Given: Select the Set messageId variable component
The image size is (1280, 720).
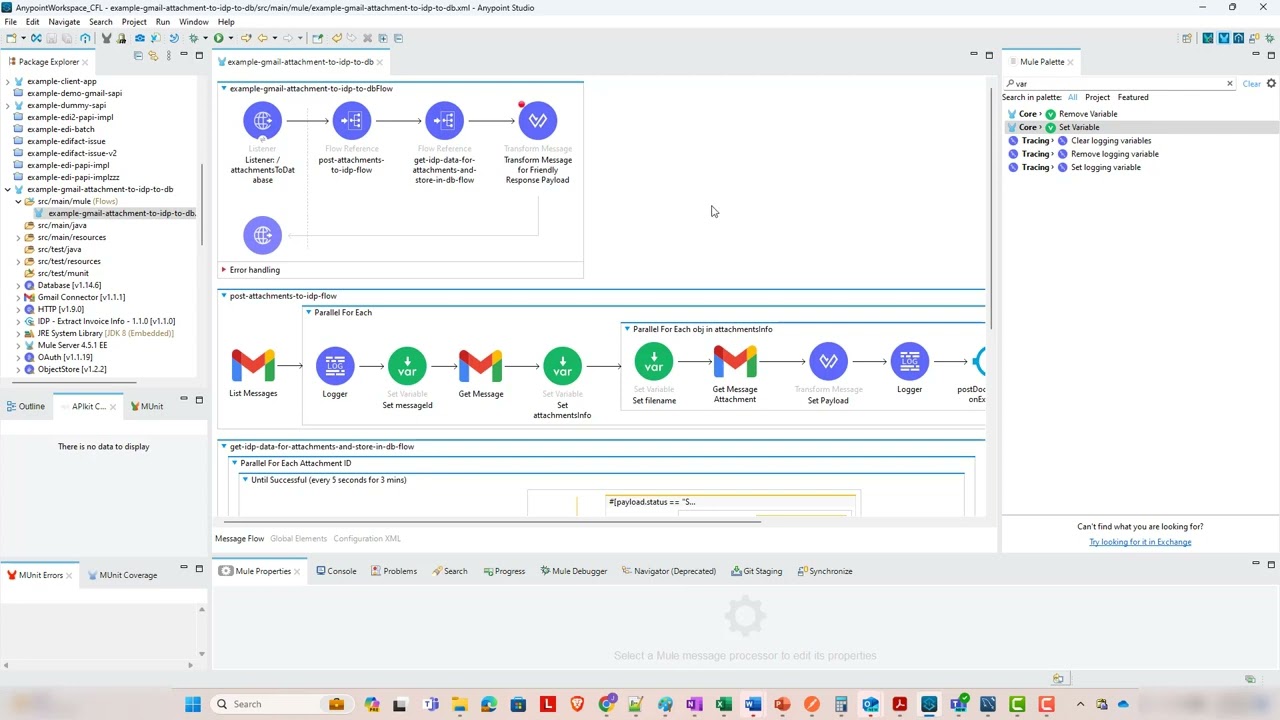Looking at the screenshot, I should pos(407,366).
